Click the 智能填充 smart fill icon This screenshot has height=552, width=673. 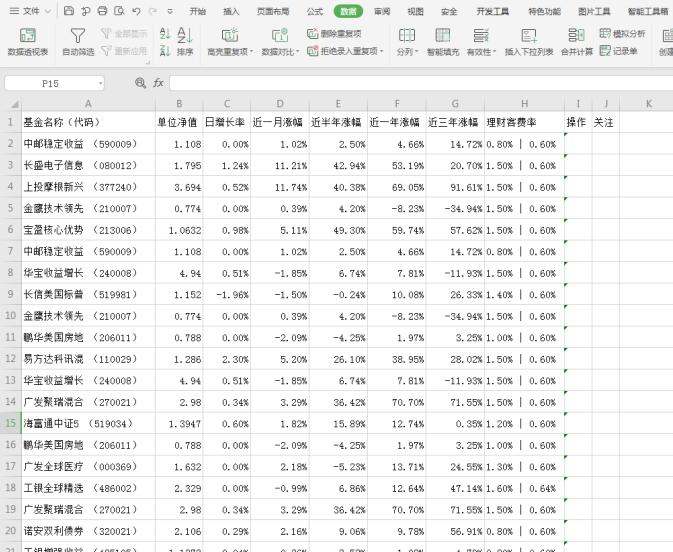443,36
